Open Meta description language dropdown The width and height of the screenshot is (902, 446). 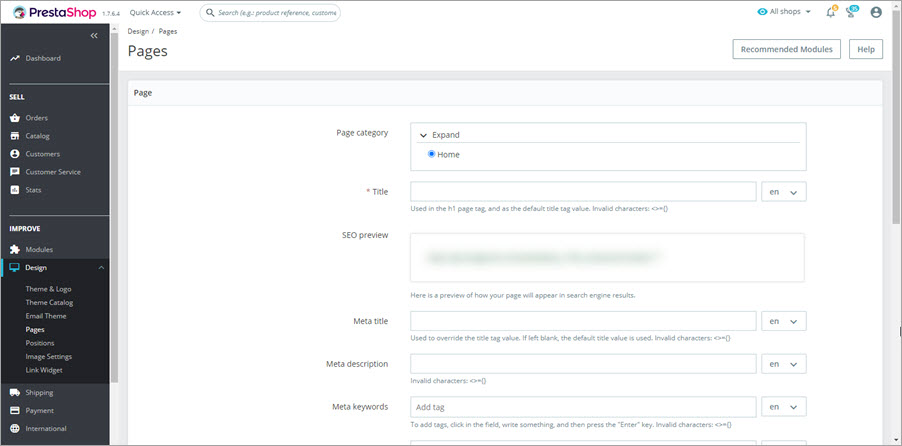pos(783,364)
